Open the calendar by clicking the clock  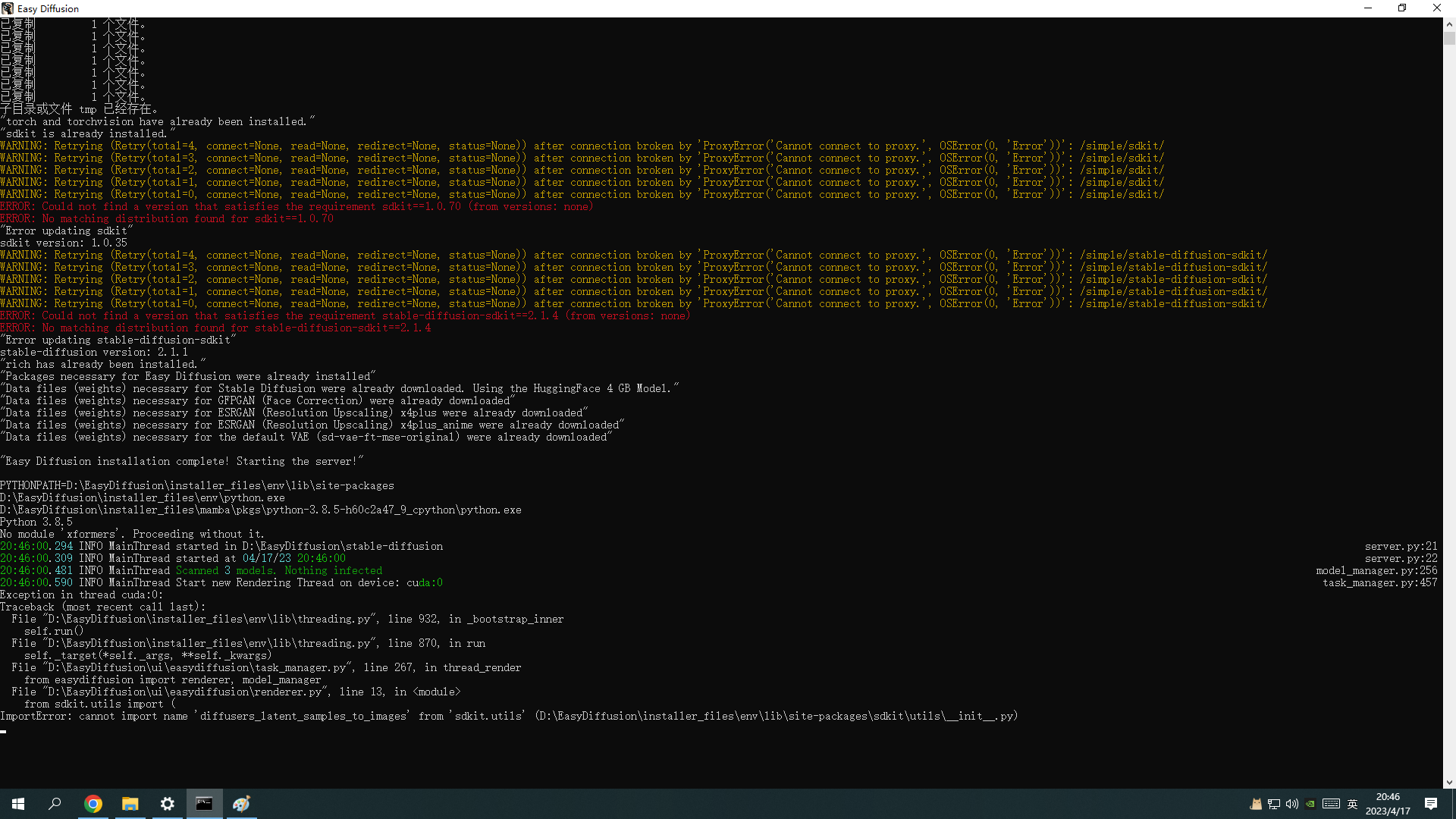(1387, 804)
